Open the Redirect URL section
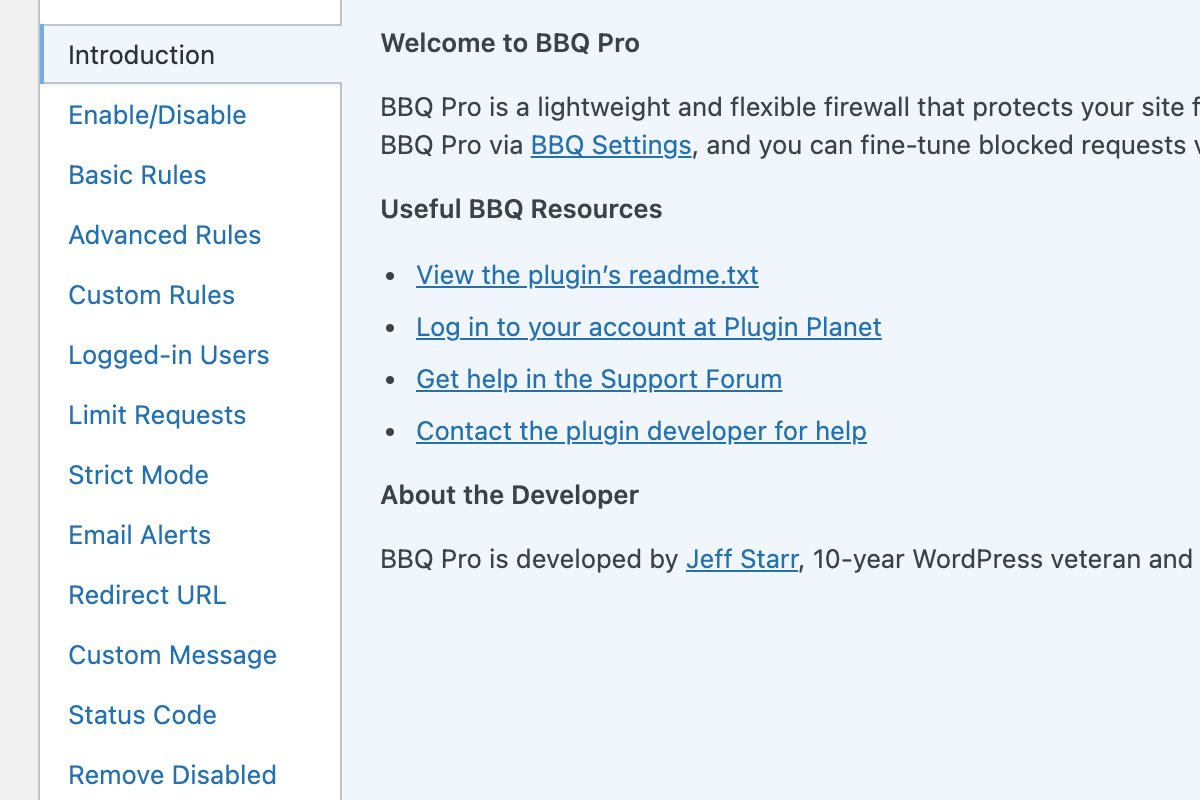Viewport: 1200px width, 800px height. point(147,595)
